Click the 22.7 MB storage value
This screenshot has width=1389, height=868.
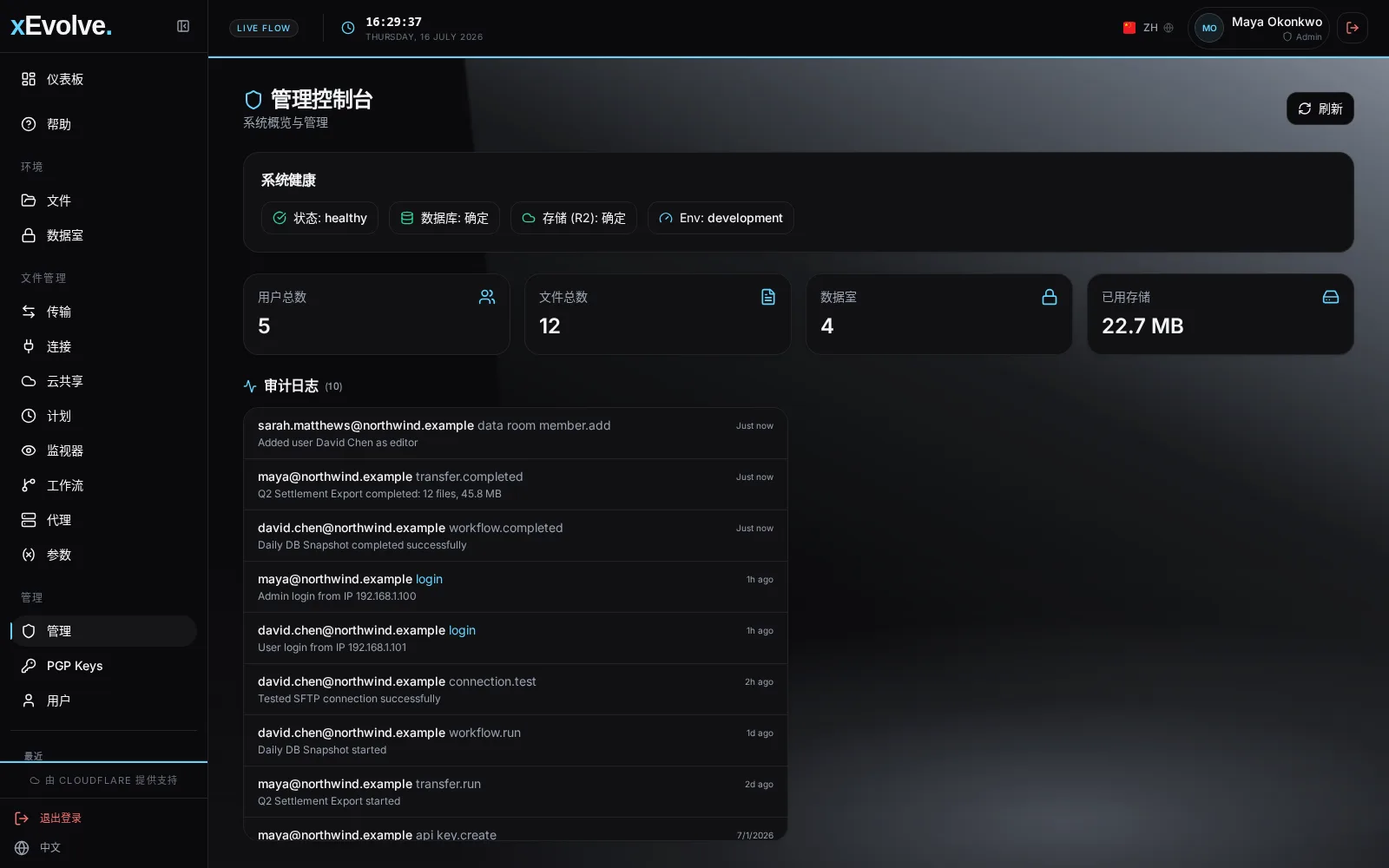coord(1142,326)
